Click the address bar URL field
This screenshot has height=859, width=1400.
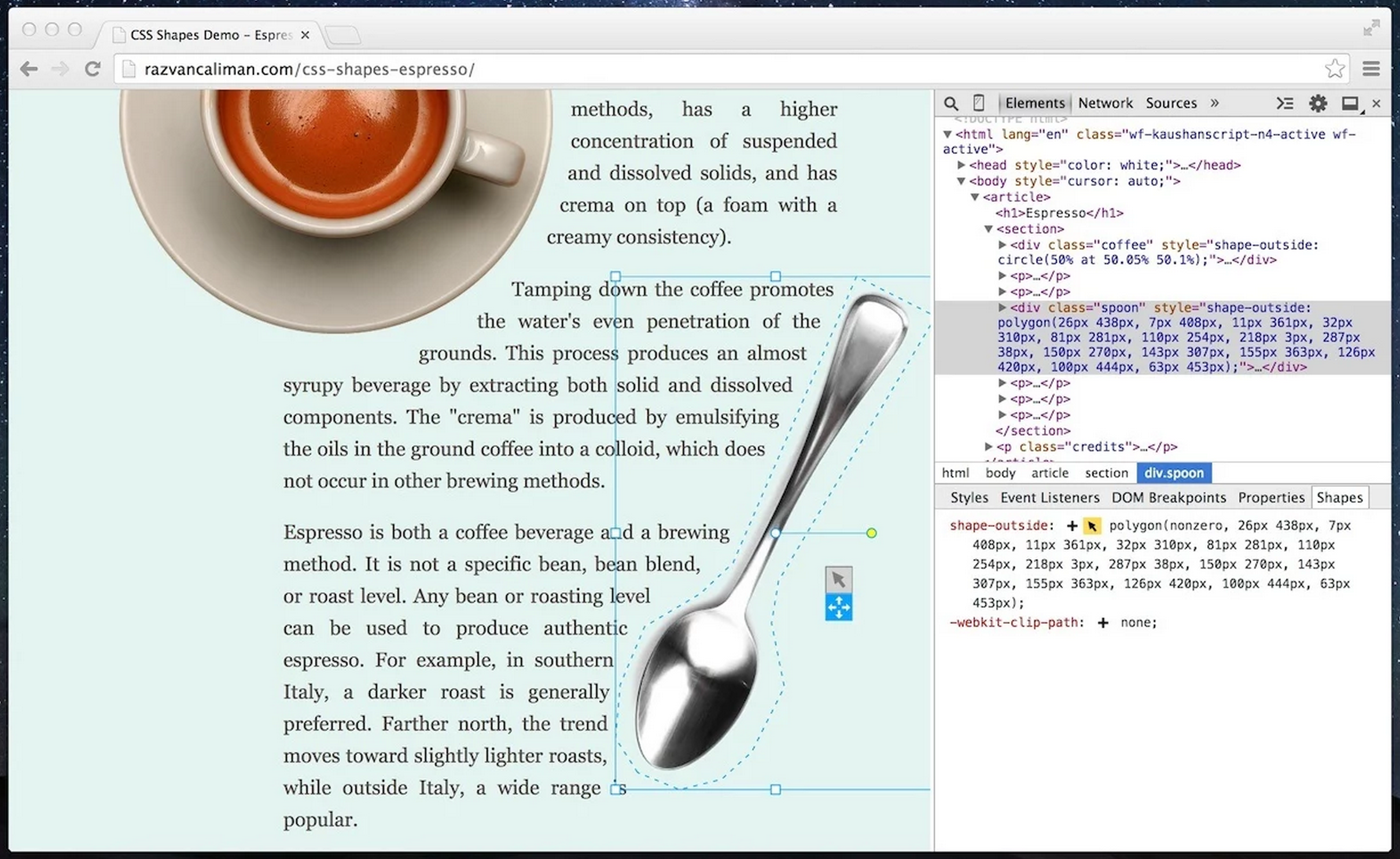click(x=732, y=69)
